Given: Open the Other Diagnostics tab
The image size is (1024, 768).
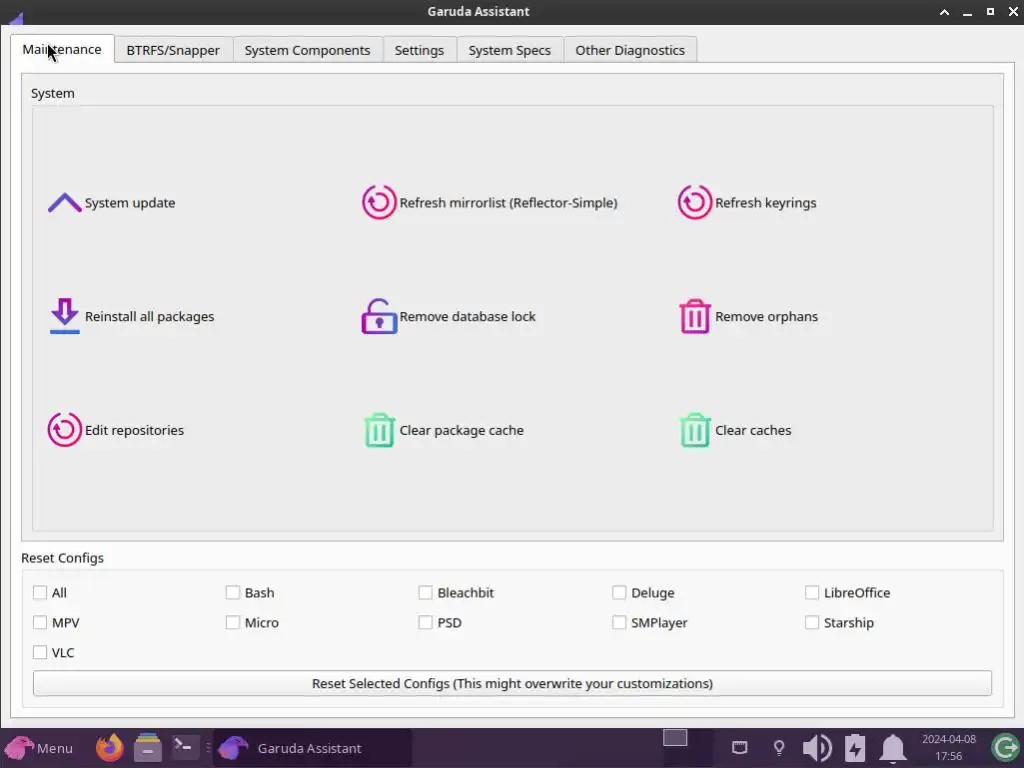Looking at the screenshot, I should [x=630, y=50].
